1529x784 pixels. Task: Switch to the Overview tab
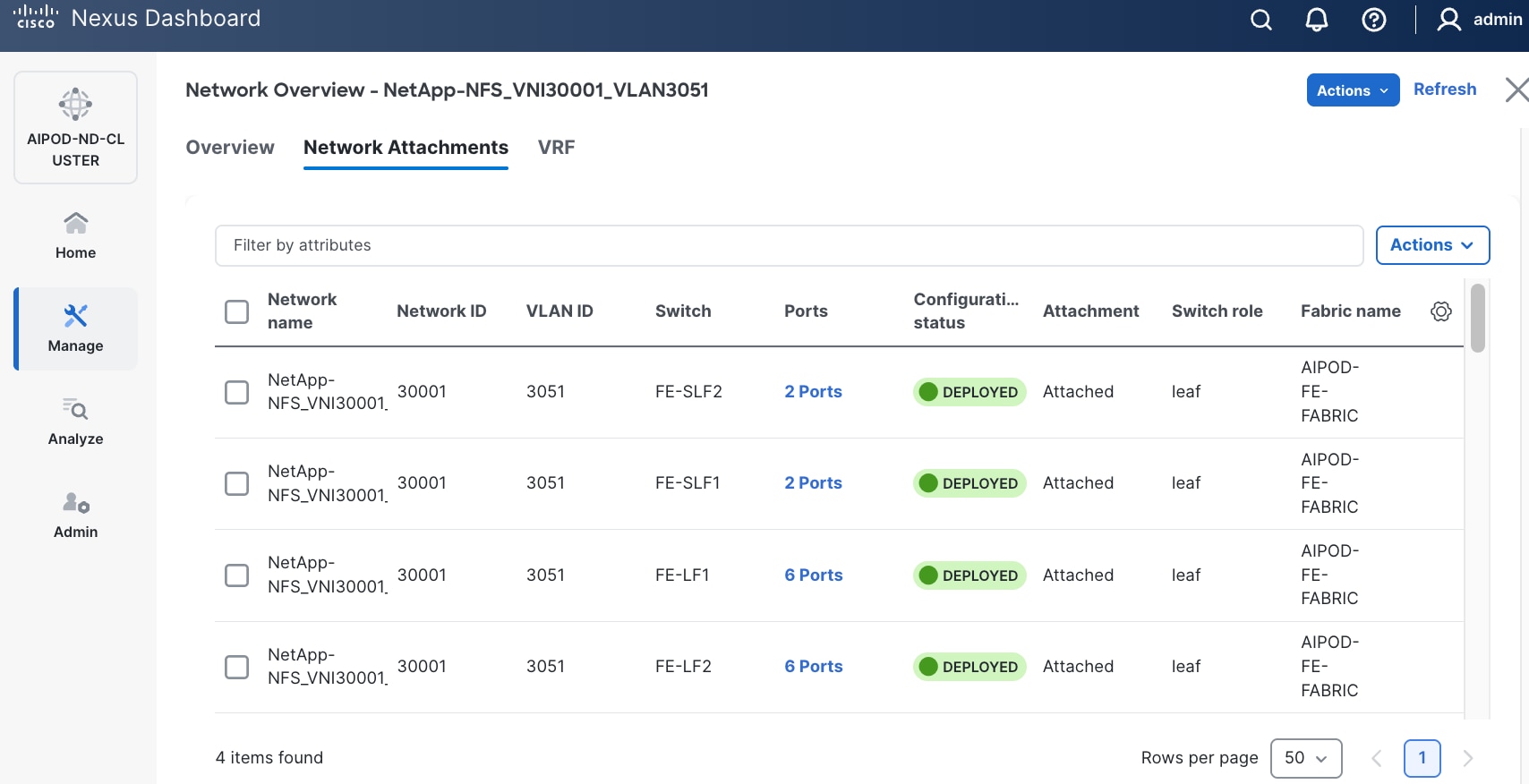coord(230,148)
